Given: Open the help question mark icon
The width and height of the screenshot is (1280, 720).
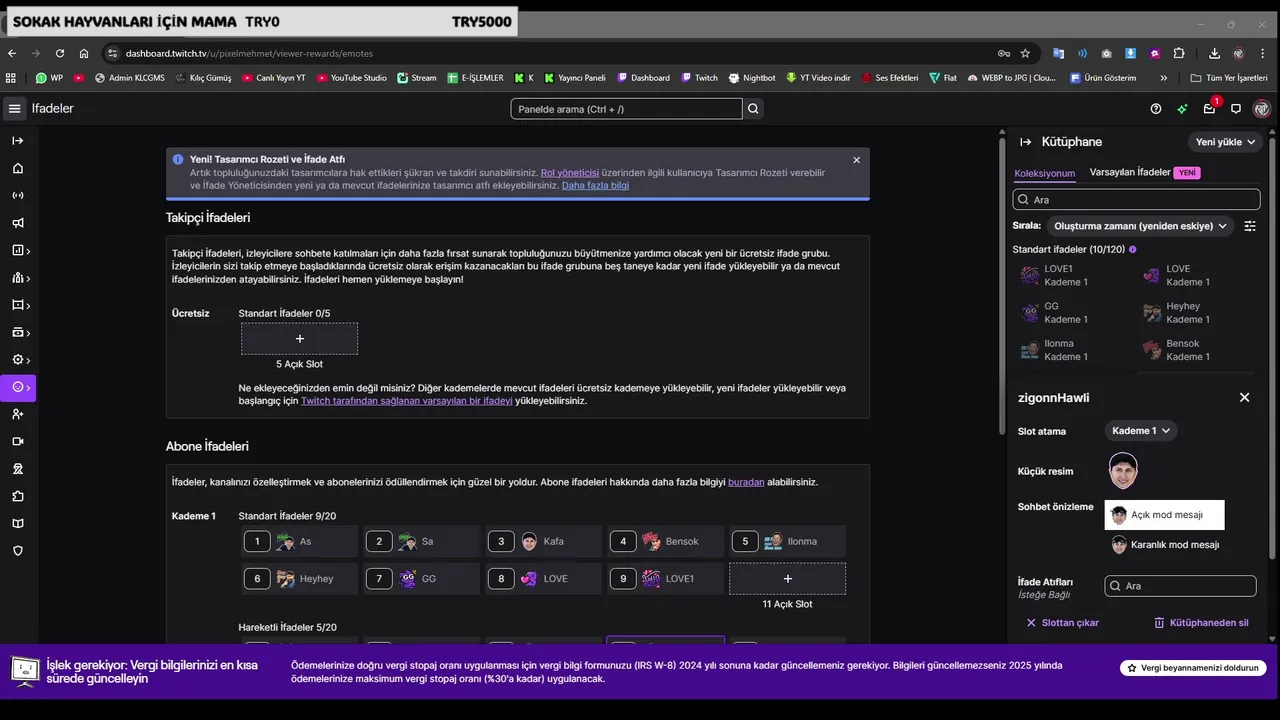Looking at the screenshot, I should pos(1156,109).
